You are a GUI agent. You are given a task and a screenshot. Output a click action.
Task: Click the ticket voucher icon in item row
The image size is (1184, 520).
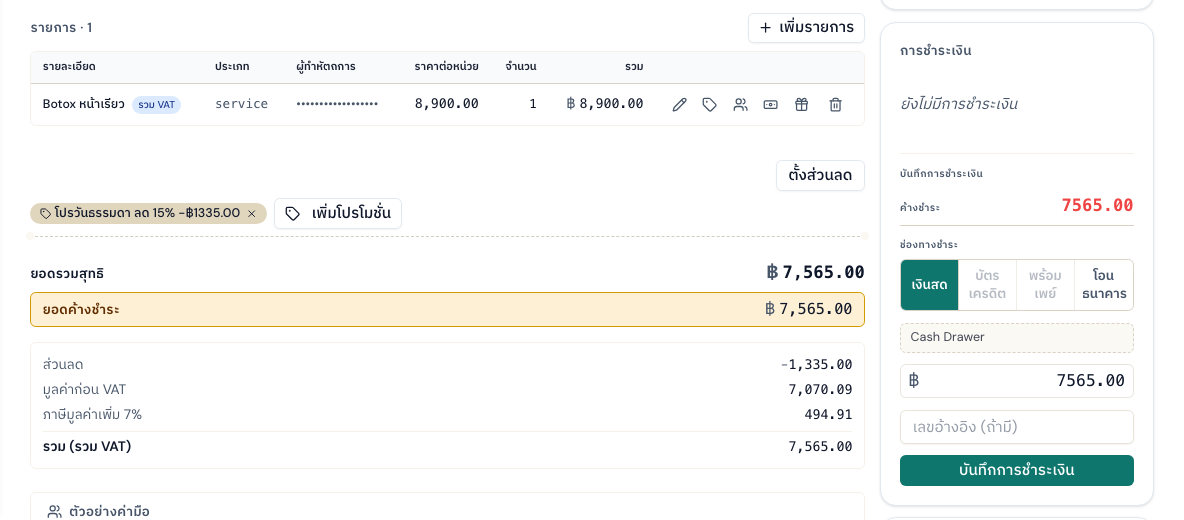[x=770, y=105]
